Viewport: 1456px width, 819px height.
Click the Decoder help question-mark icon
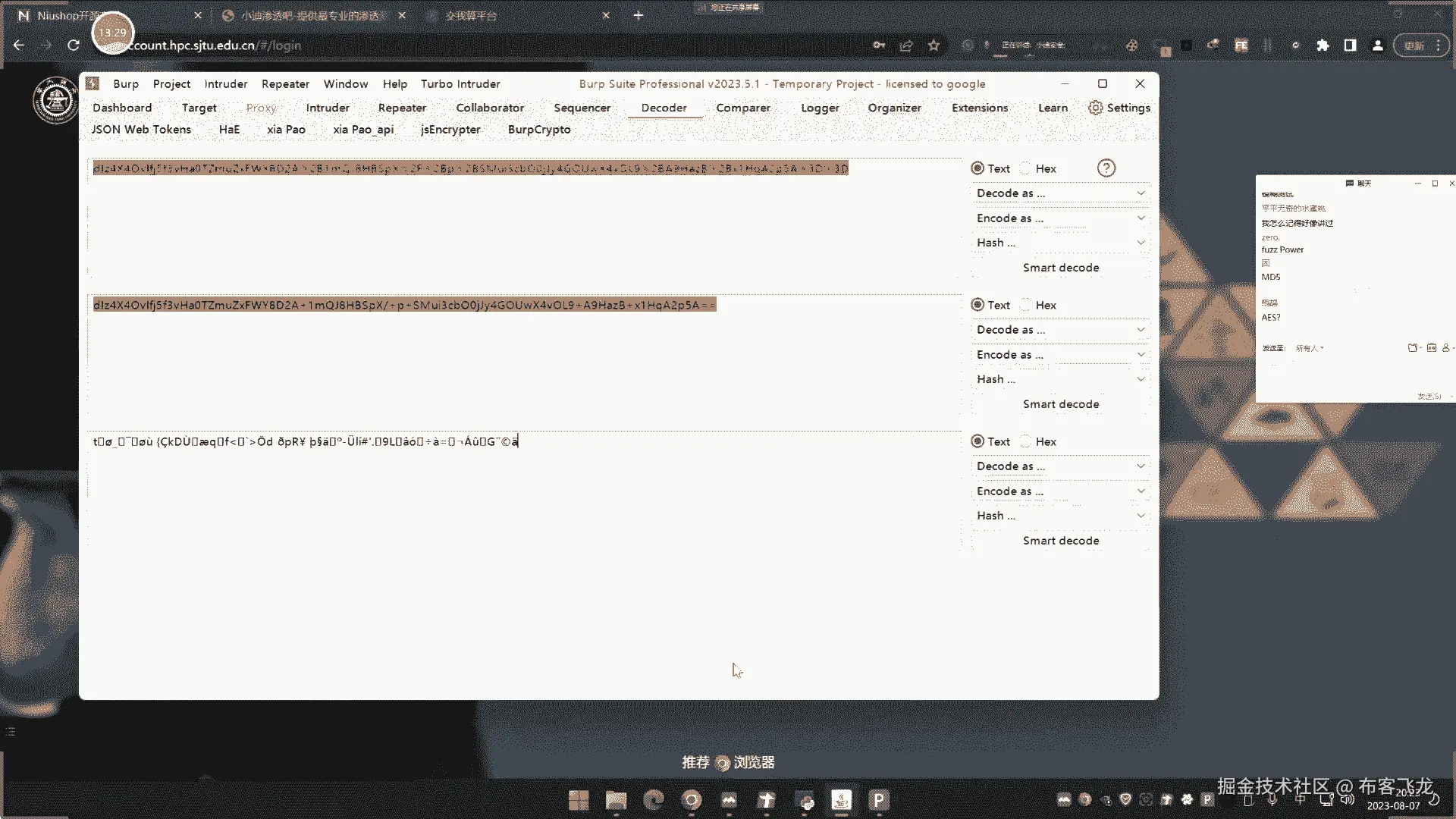click(1106, 168)
